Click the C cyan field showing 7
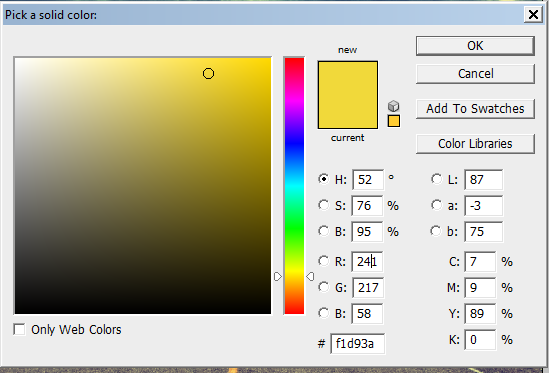The height and width of the screenshot is (373, 549). click(480, 262)
